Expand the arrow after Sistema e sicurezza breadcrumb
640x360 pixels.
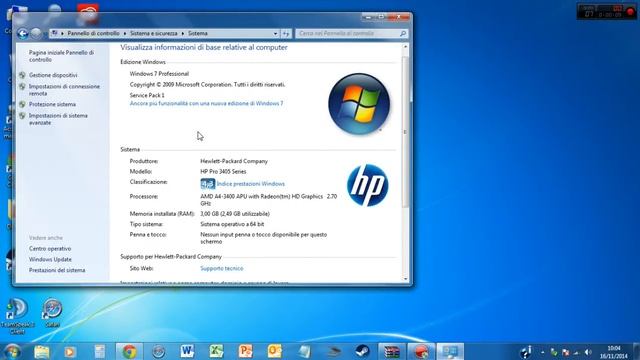(x=182, y=33)
